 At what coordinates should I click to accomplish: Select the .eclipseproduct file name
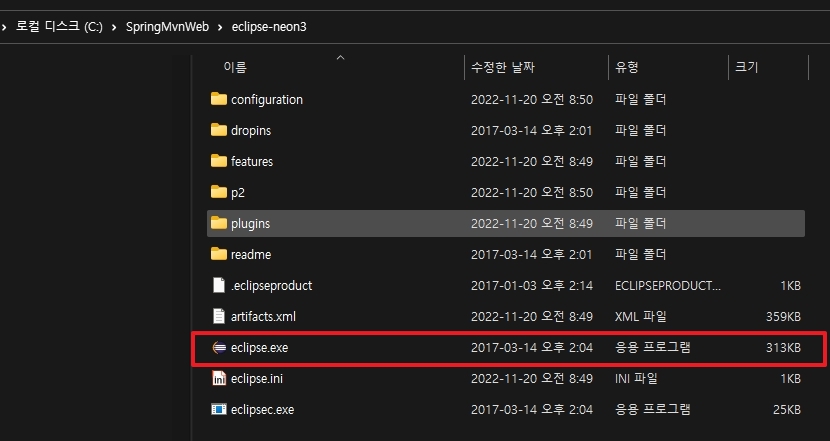(272, 286)
